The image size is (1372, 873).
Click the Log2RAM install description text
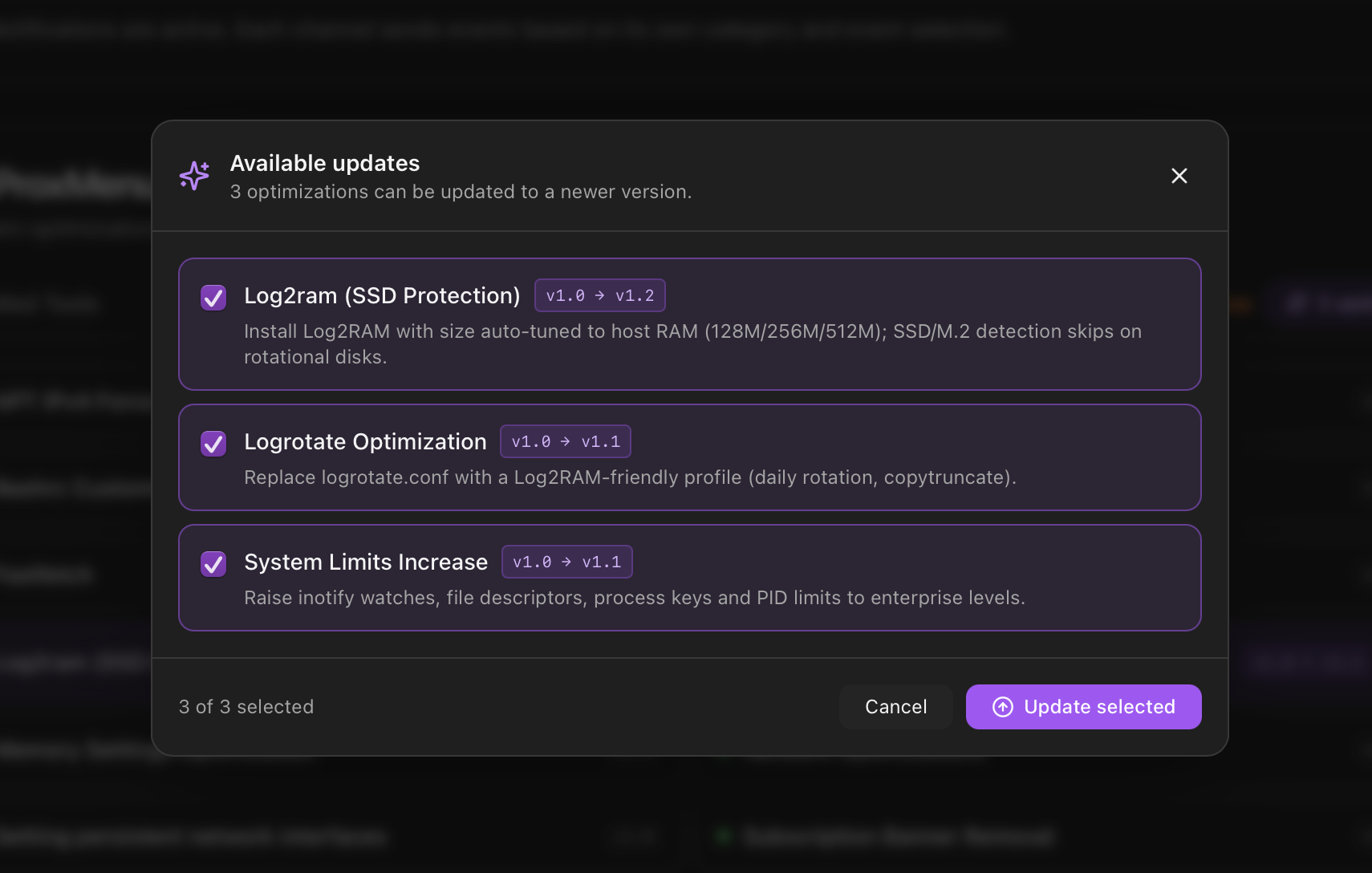pos(692,344)
